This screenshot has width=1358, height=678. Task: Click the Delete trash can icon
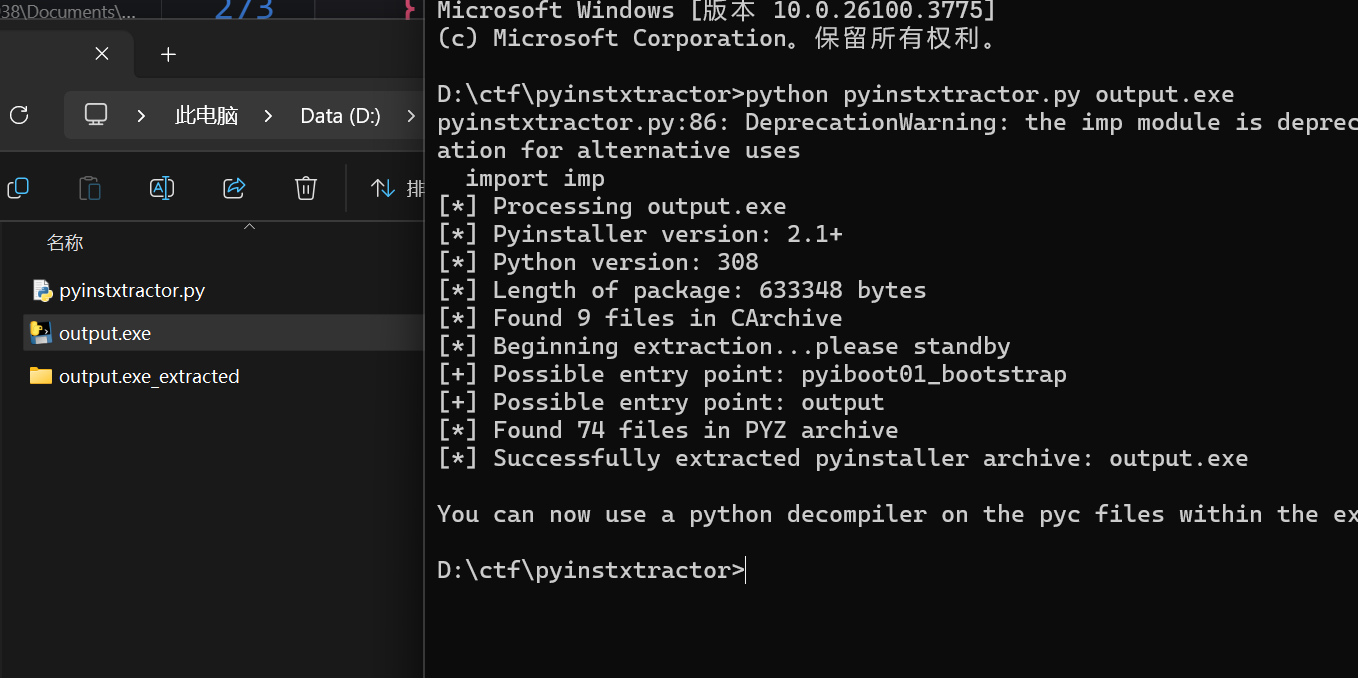coord(306,187)
